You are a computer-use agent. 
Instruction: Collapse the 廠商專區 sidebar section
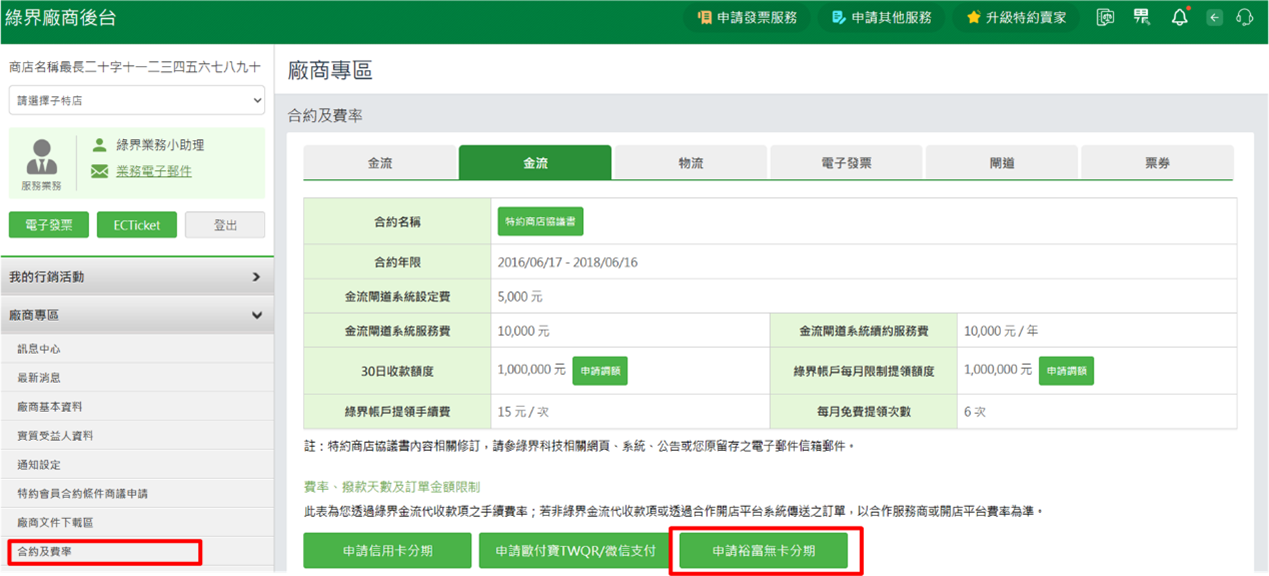coord(137,315)
